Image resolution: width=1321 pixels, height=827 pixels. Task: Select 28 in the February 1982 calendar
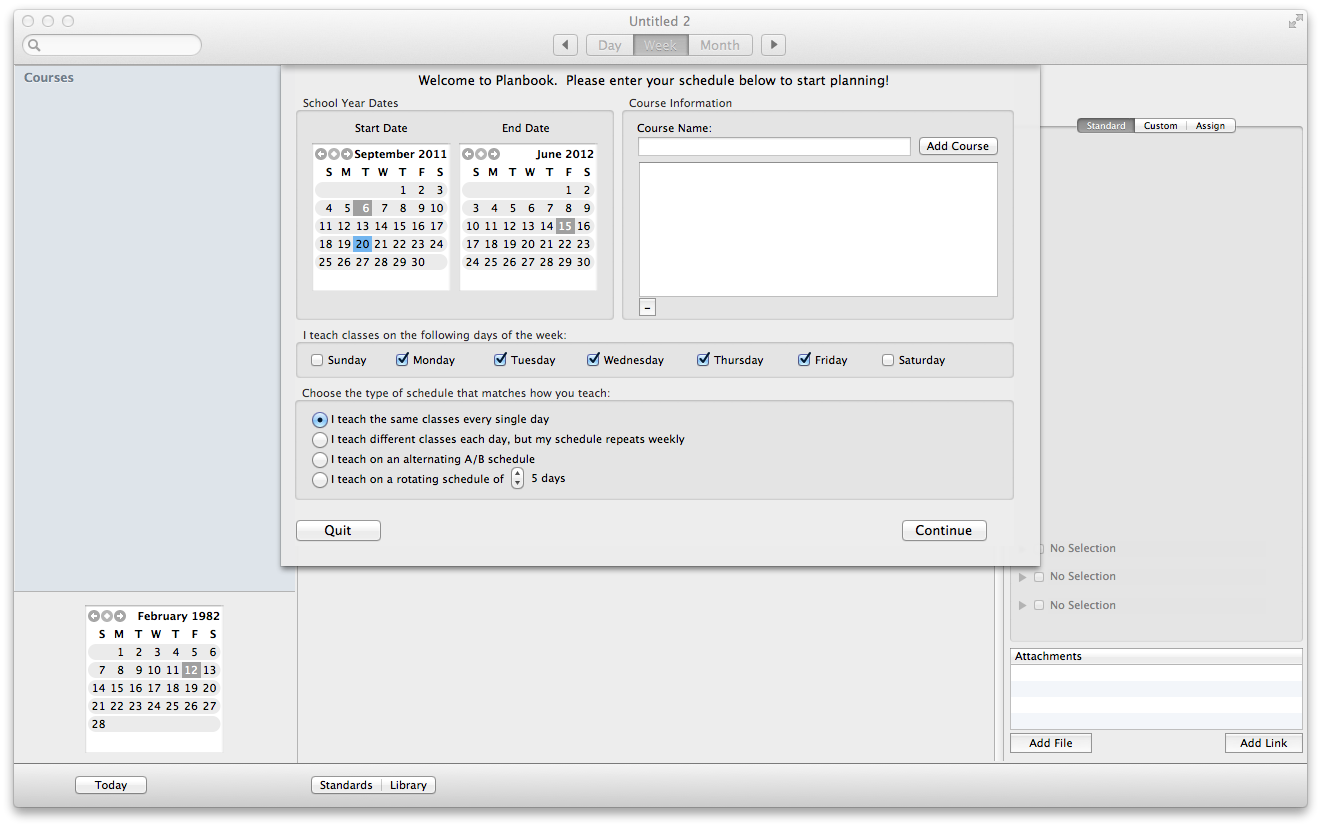tap(98, 724)
